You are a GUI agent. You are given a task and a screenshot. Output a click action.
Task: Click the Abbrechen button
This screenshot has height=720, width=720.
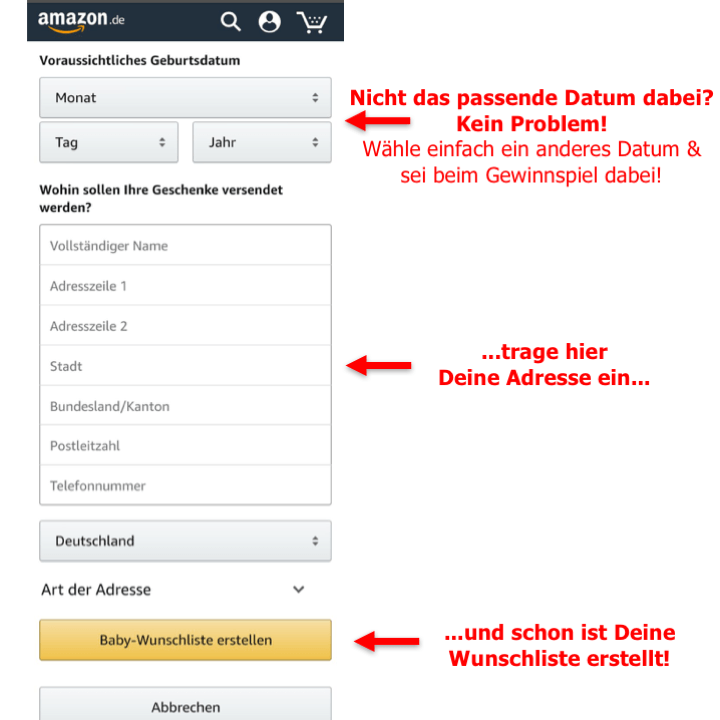(x=186, y=705)
